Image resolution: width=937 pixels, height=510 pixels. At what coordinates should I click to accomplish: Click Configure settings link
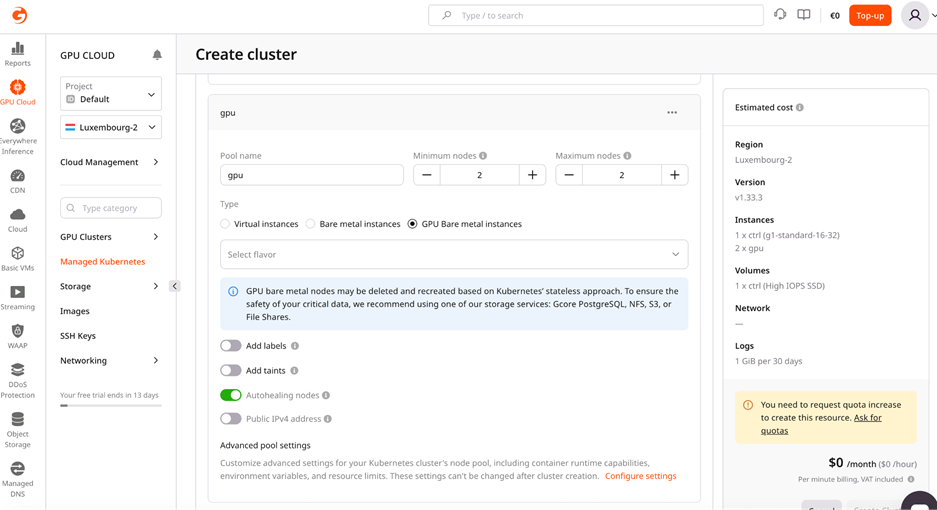tap(641, 476)
